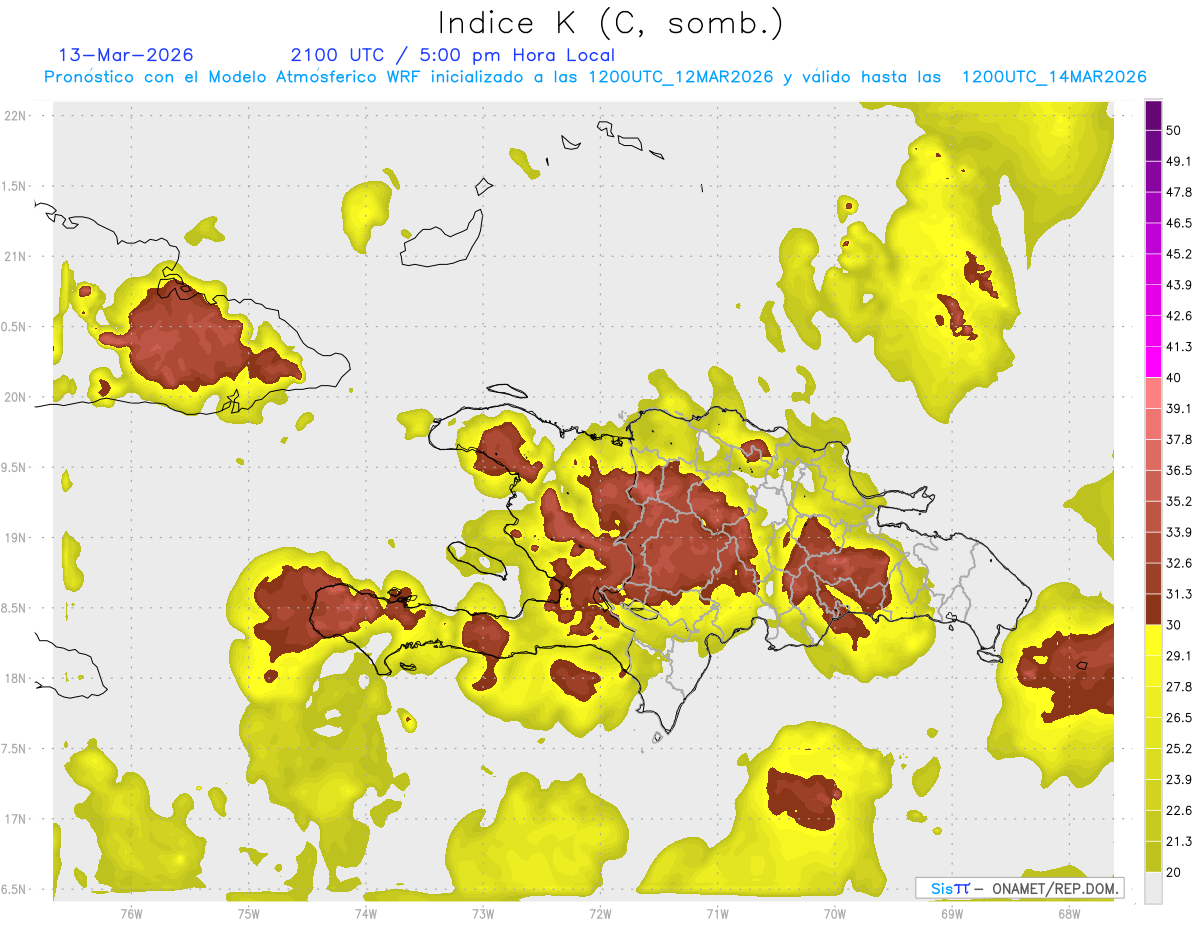The image size is (1200, 927).
Task: Click the "73W" longitude axis label
Action: [x=483, y=914]
